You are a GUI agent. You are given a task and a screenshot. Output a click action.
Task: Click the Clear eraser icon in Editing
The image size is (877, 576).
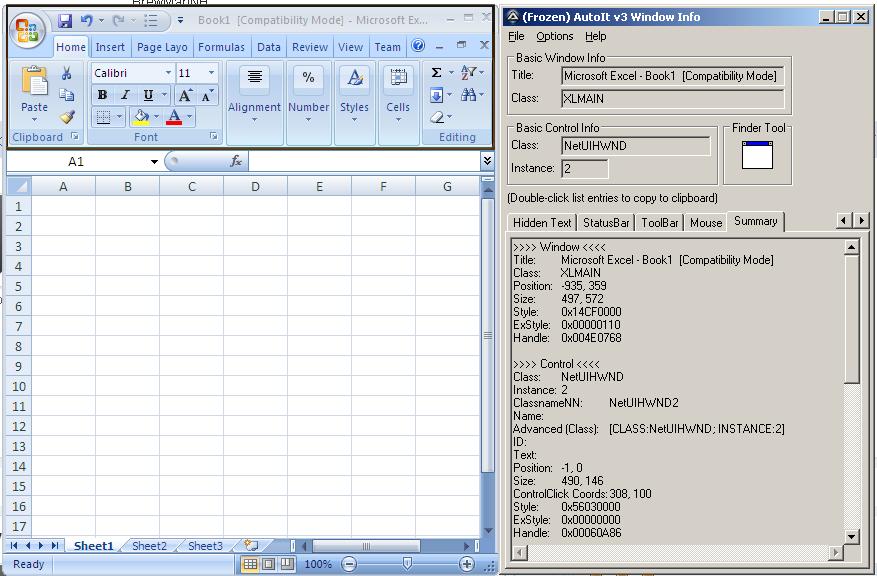(x=437, y=117)
